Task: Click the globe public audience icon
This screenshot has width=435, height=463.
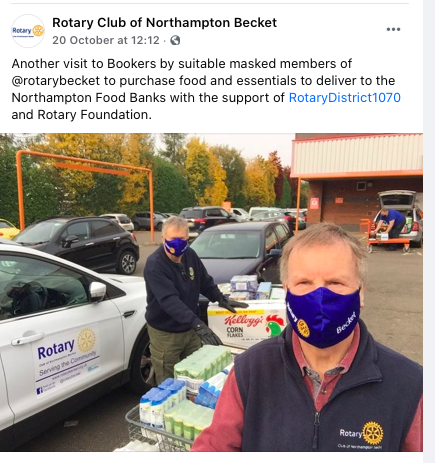Action: tap(175, 40)
